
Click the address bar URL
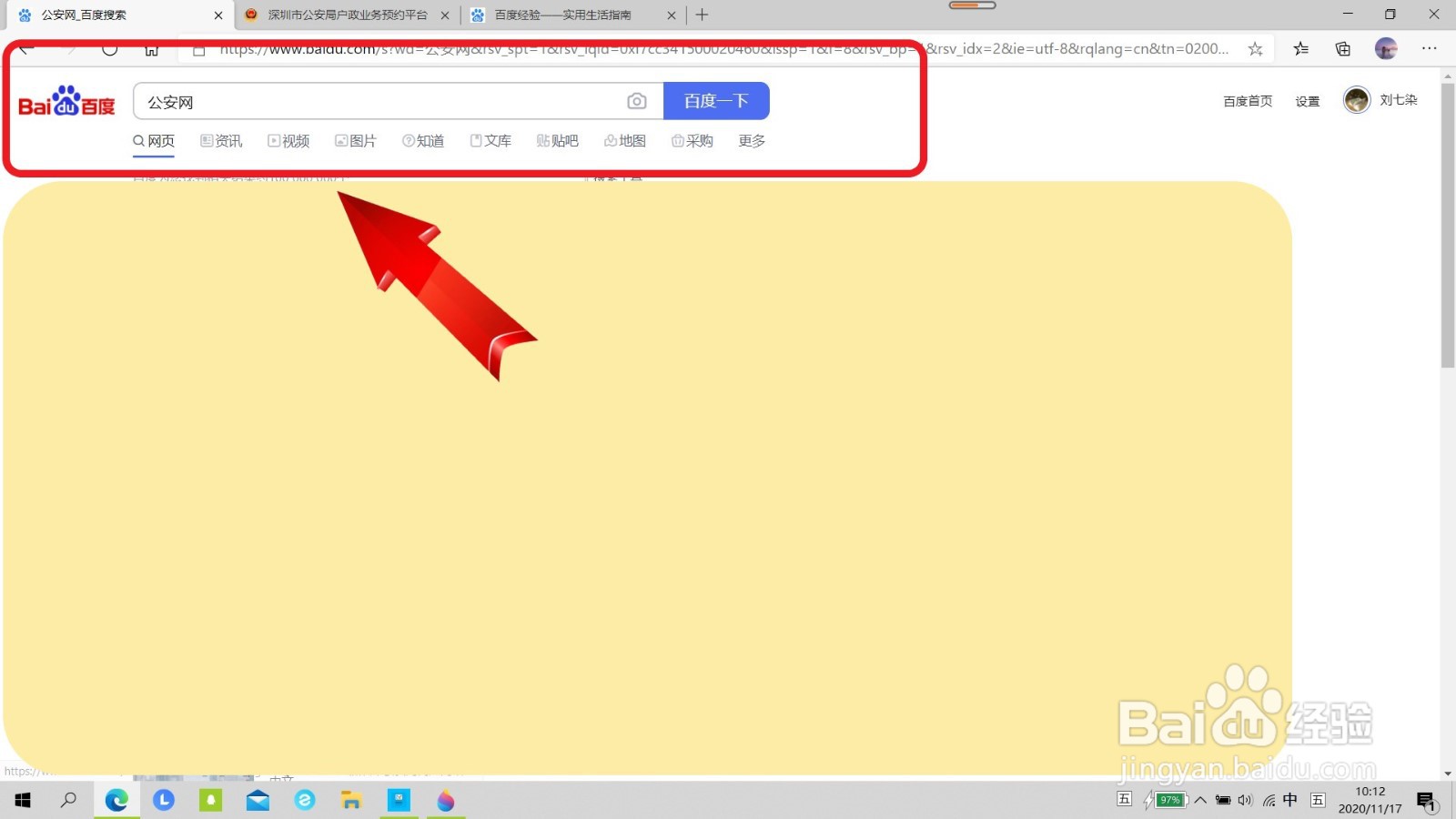(723, 49)
